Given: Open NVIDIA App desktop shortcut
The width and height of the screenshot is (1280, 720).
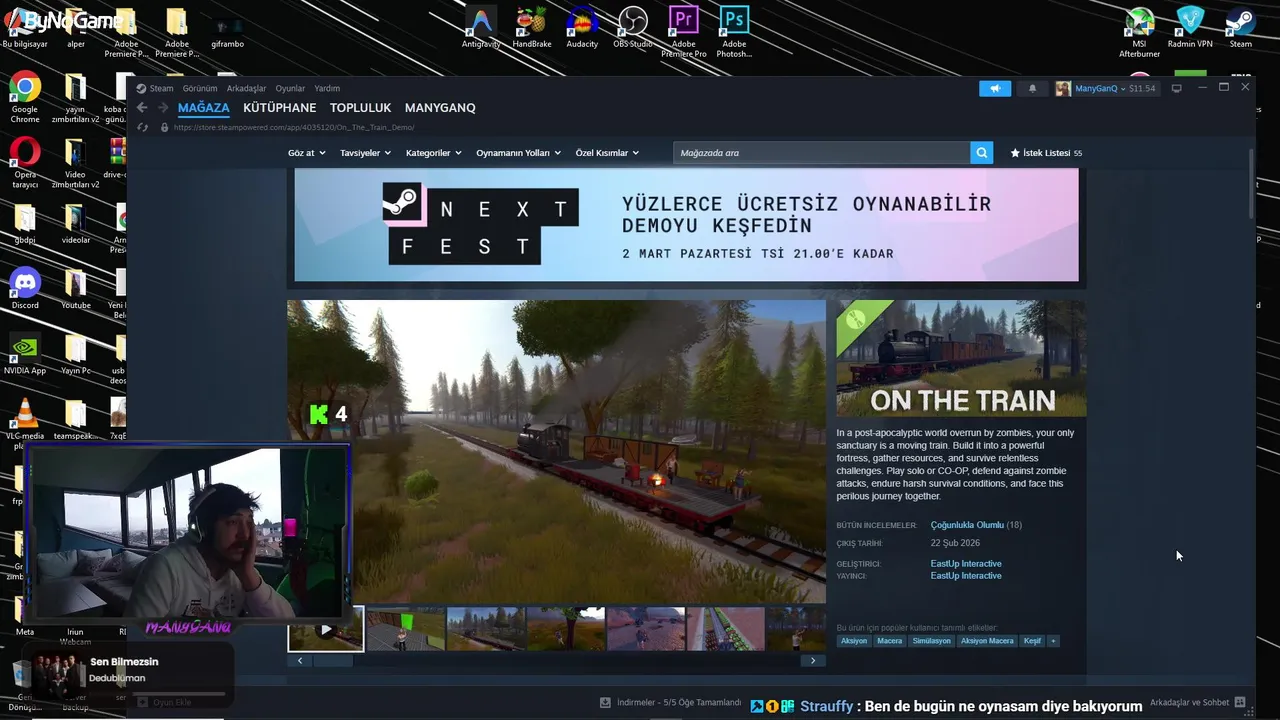Looking at the screenshot, I should coord(25,355).
